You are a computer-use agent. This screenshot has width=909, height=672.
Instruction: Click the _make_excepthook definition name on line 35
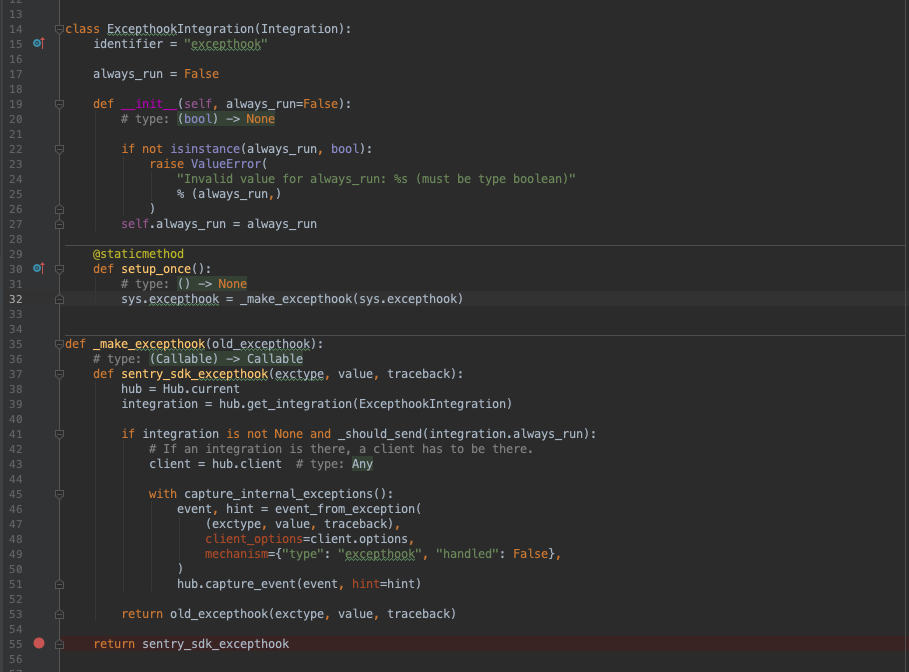(x=149, y=344)
